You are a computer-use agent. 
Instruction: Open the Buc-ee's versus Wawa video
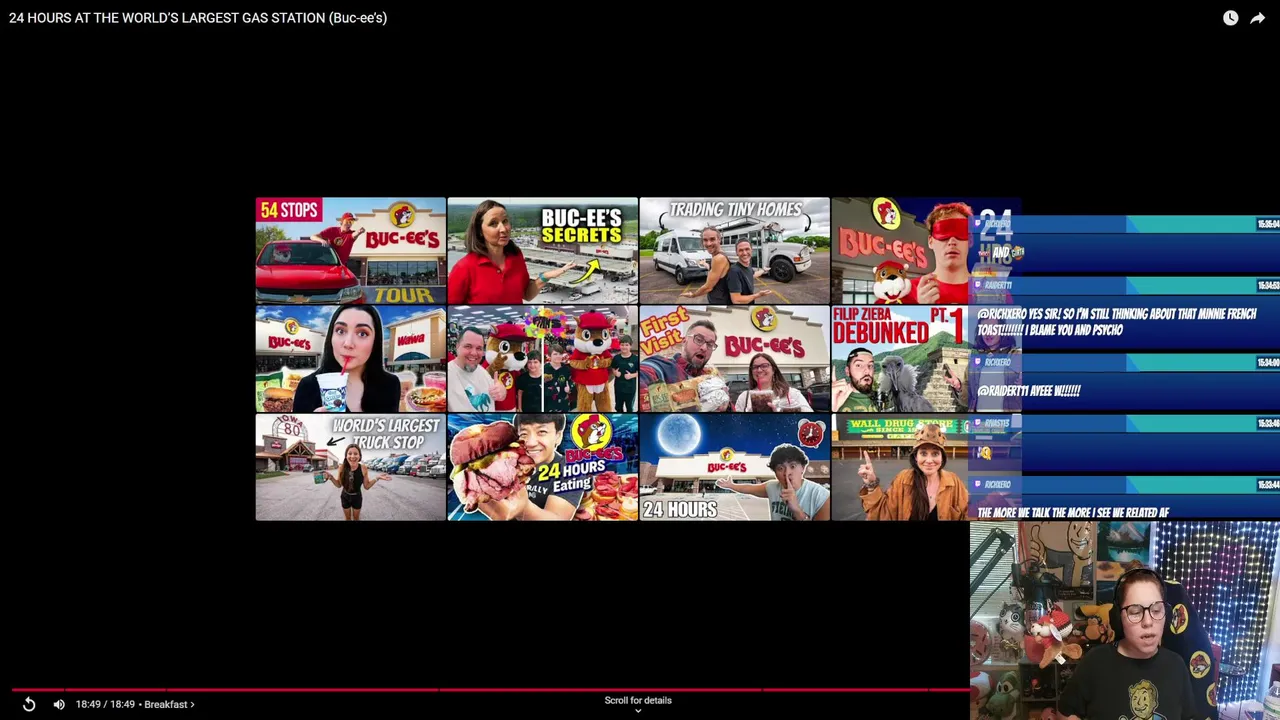click(x=350, y=359)
